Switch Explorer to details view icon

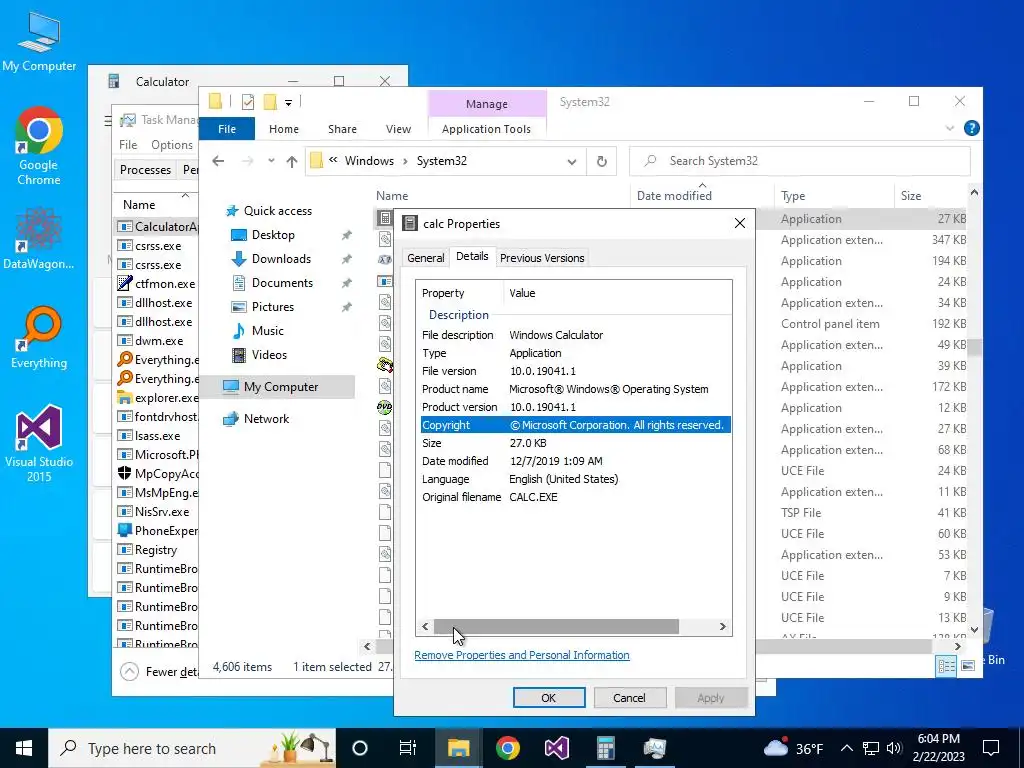pos(946,666)
